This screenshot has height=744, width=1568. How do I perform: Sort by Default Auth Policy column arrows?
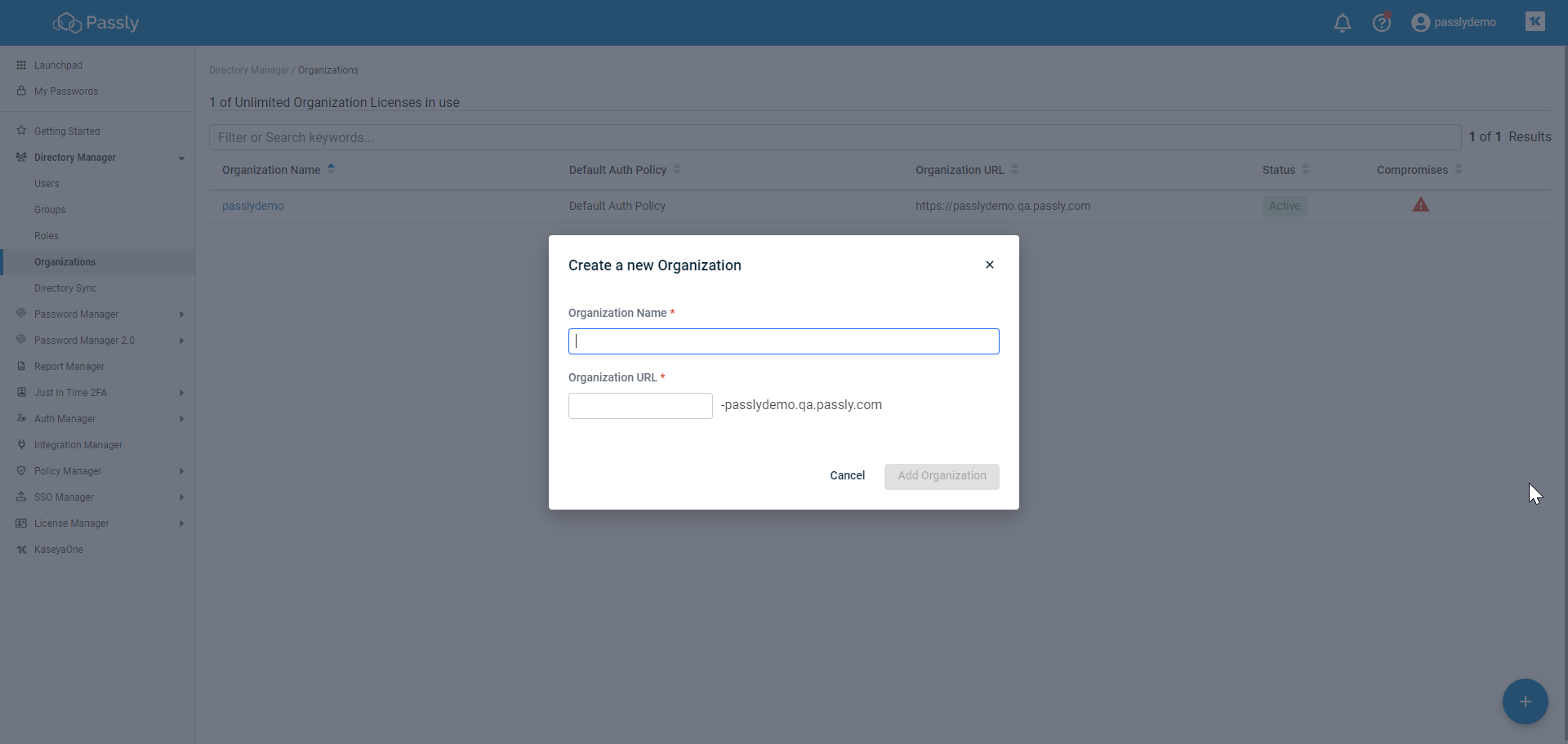(677, 169)
